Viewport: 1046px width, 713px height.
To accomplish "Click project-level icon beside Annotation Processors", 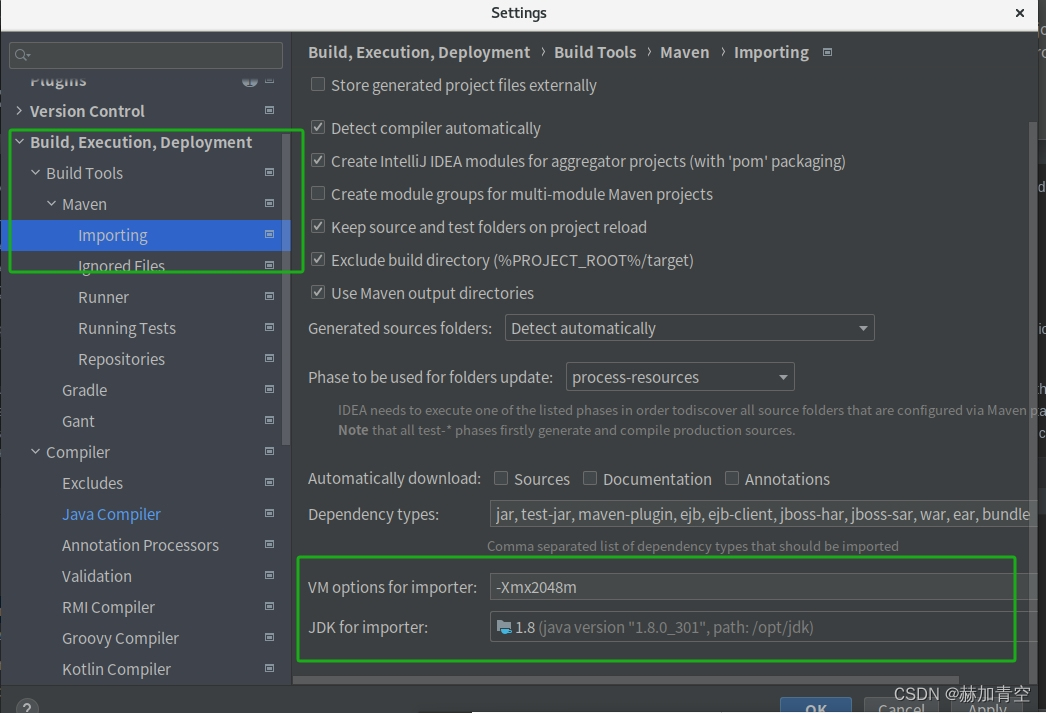I will pyautogui.click(x=270, y=544).
